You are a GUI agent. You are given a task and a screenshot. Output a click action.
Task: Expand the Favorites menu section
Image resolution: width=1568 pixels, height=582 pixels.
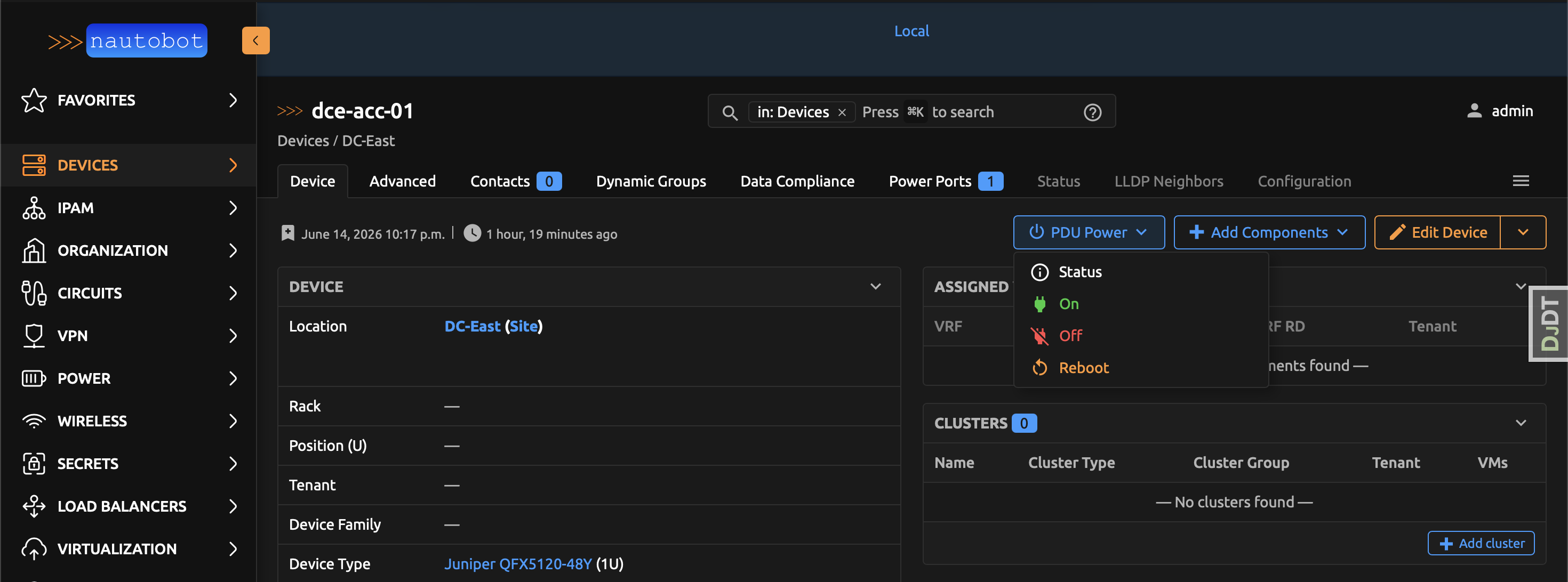coord(233,100)
